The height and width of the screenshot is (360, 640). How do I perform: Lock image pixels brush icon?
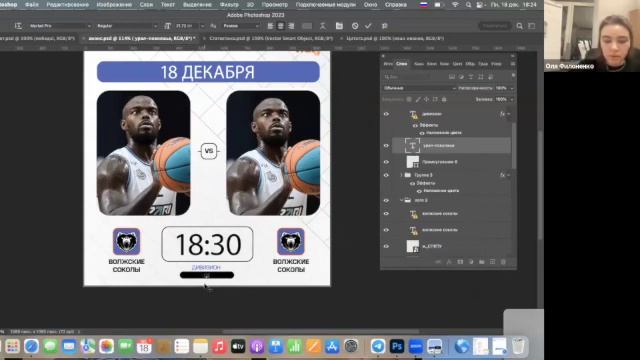[418, 99]
